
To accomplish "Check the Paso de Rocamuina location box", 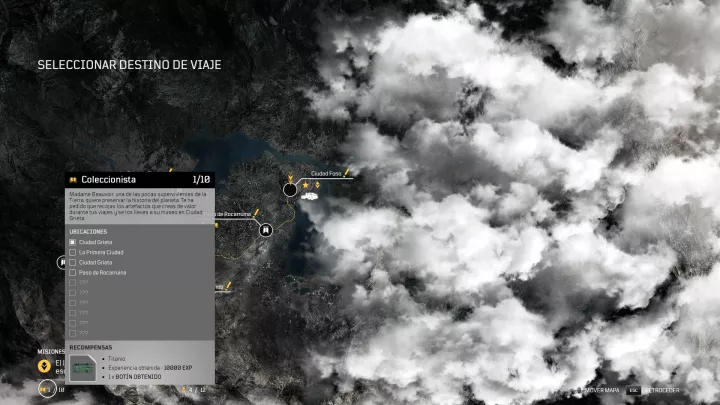I will 72,272.
